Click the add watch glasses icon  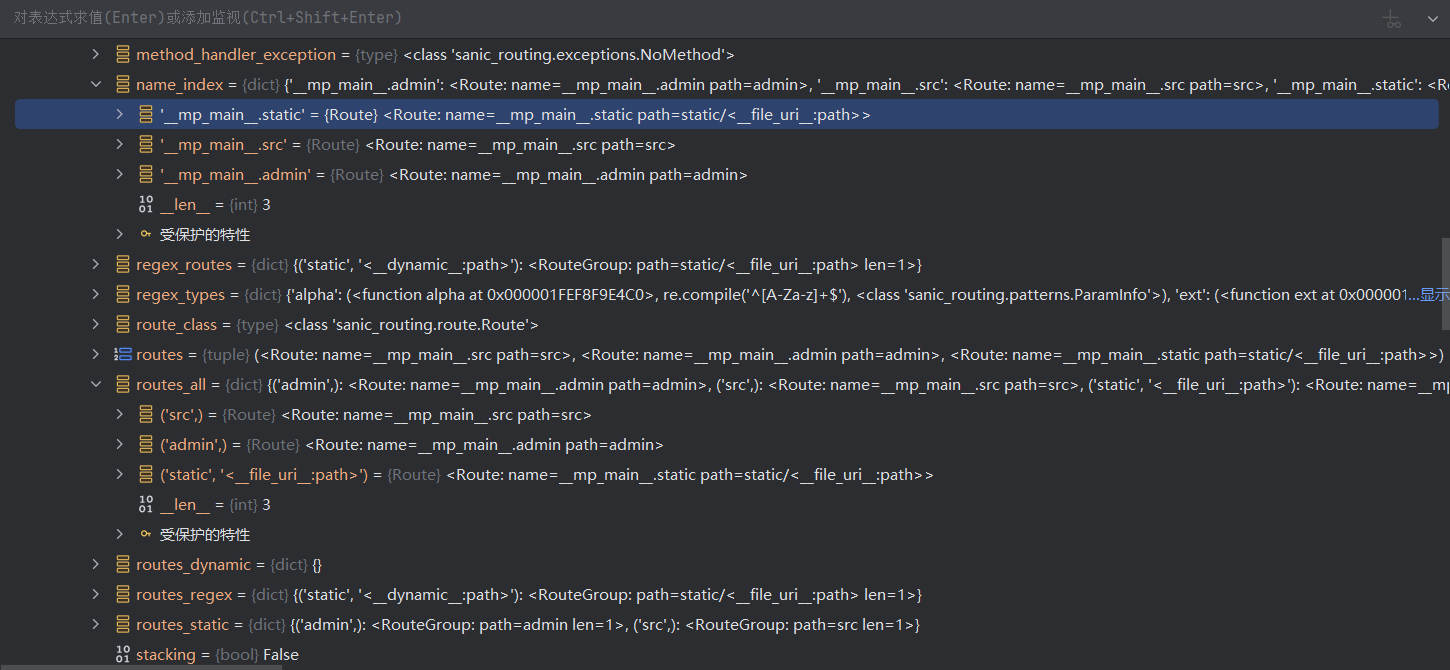[x=1392, y=19]
